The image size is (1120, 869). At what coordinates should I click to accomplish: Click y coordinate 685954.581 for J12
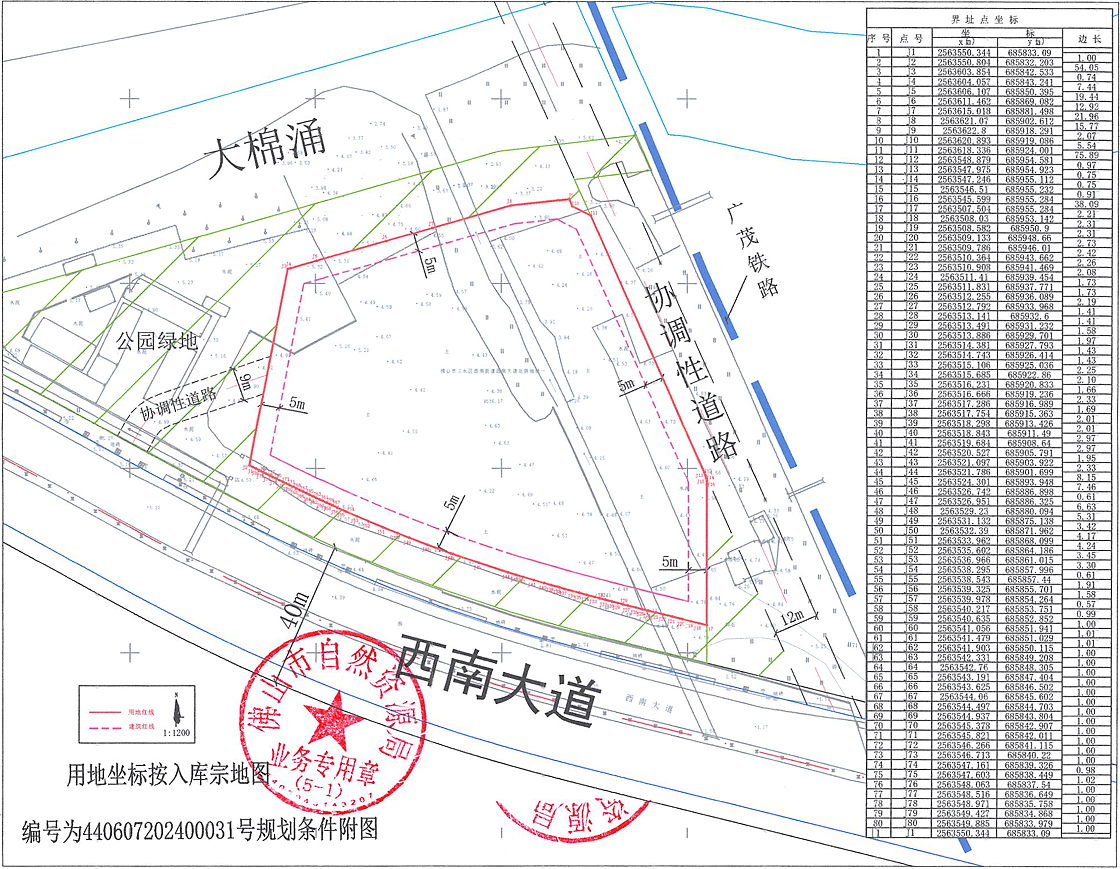pos(1029,160)
